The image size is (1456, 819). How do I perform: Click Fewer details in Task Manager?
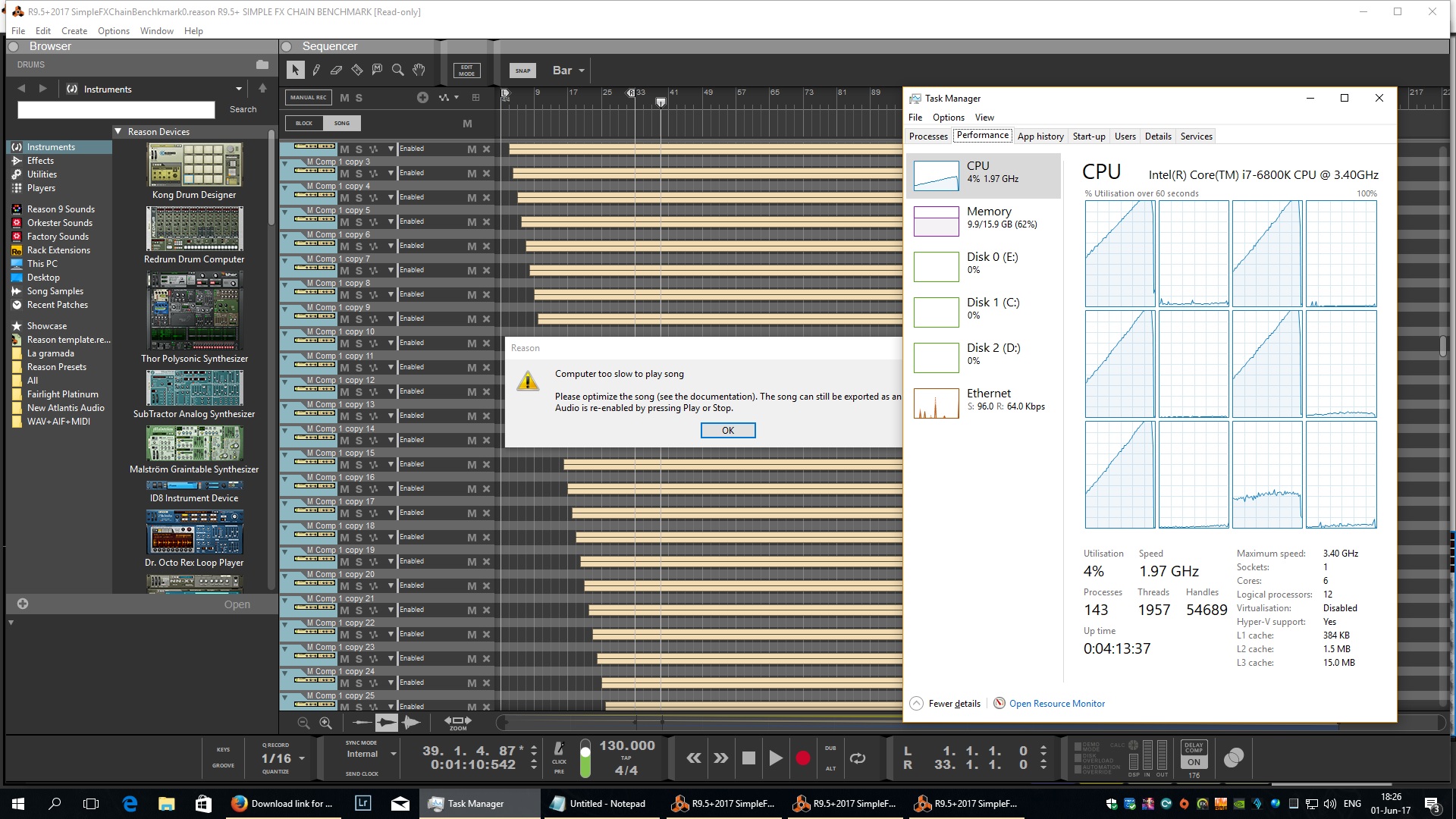click(x=946, y=704)
